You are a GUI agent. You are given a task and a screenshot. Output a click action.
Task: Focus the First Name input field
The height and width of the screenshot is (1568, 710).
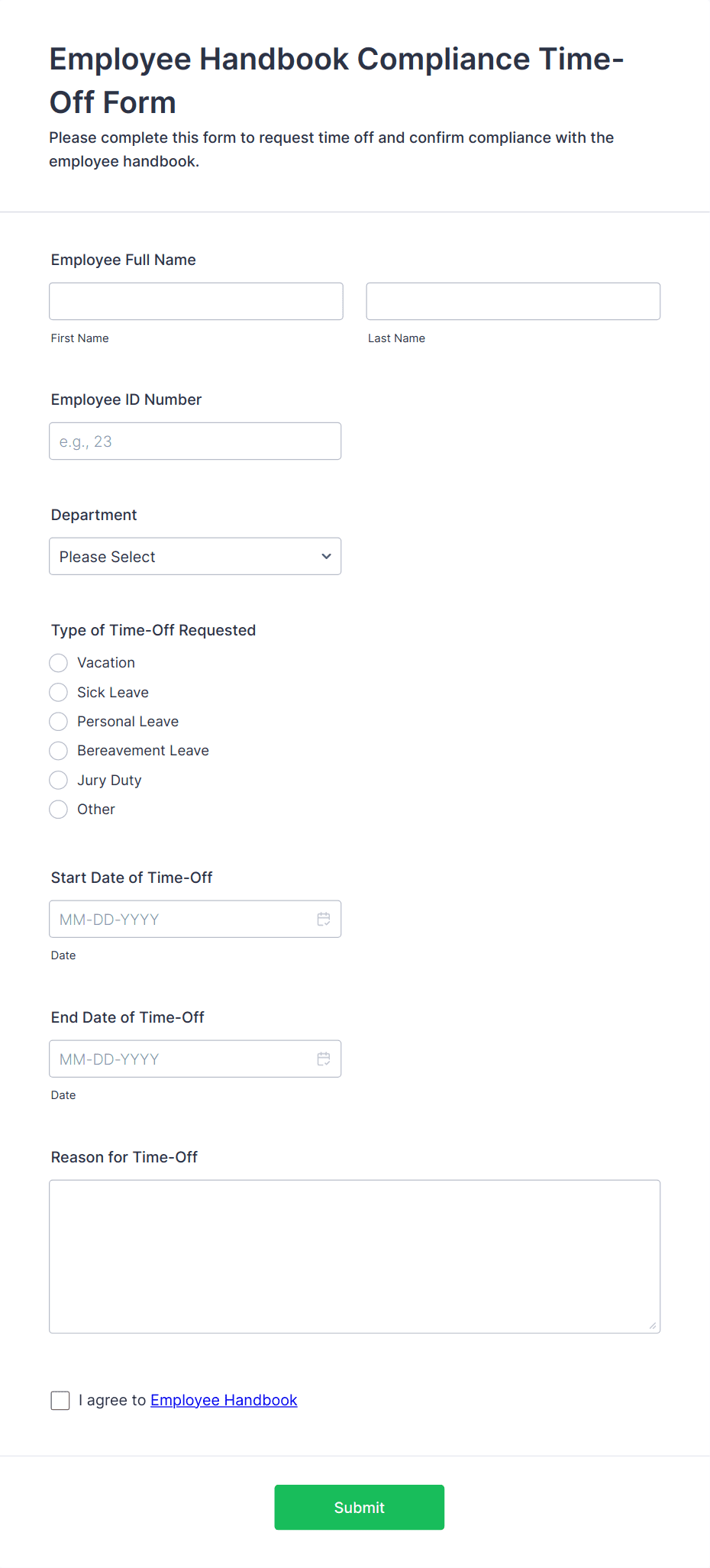(x=196, y=301)
